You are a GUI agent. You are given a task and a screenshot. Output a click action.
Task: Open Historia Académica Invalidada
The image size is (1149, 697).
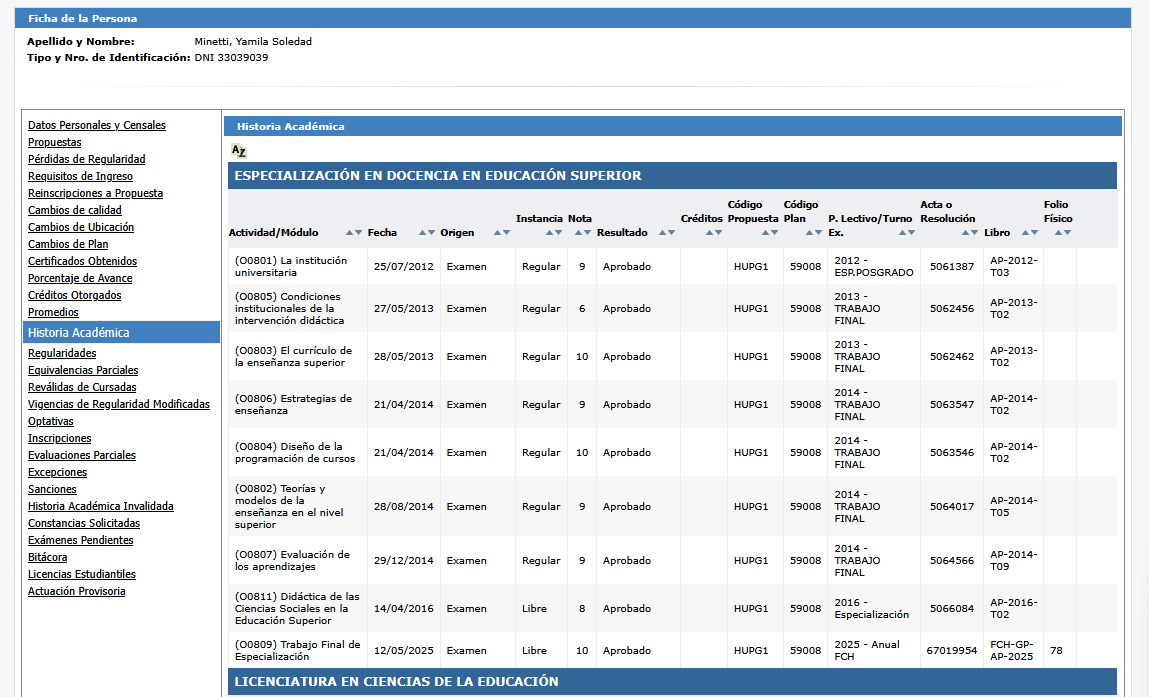coord(100,506)
